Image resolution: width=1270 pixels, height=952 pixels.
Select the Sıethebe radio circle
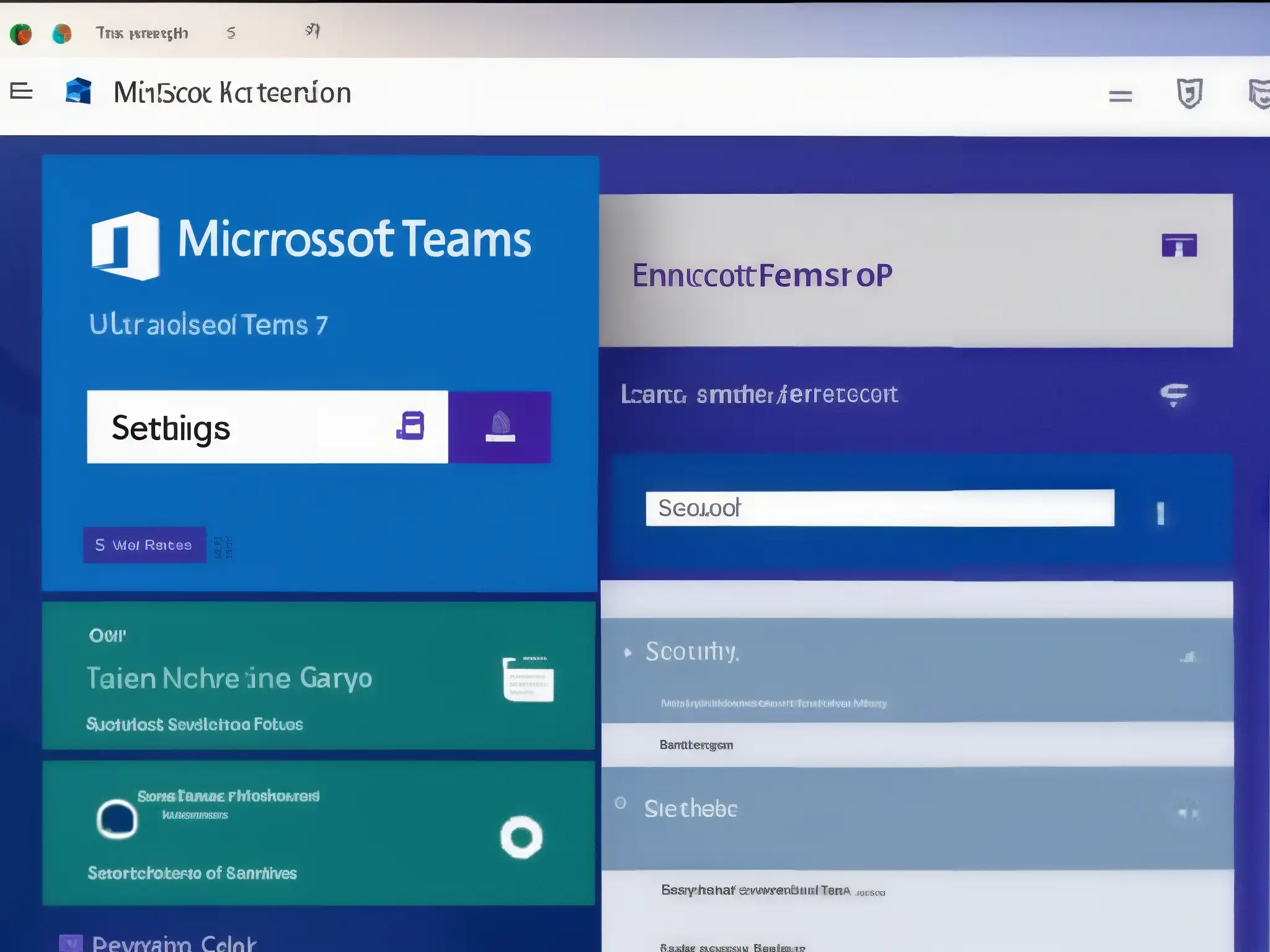click(x=620, y=803)
